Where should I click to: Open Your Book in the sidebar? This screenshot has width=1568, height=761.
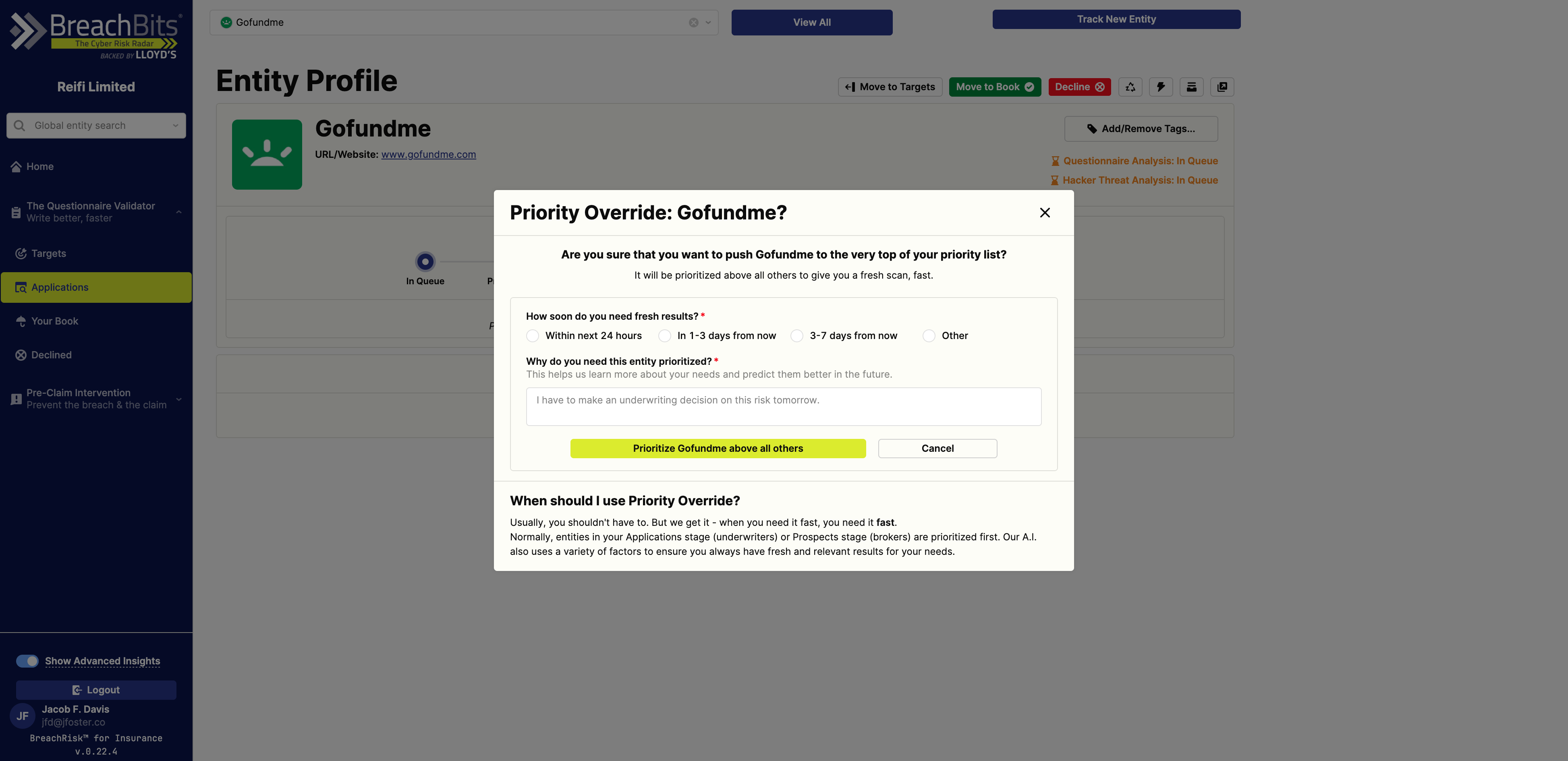pyautogui.click(x=55, y=321)
